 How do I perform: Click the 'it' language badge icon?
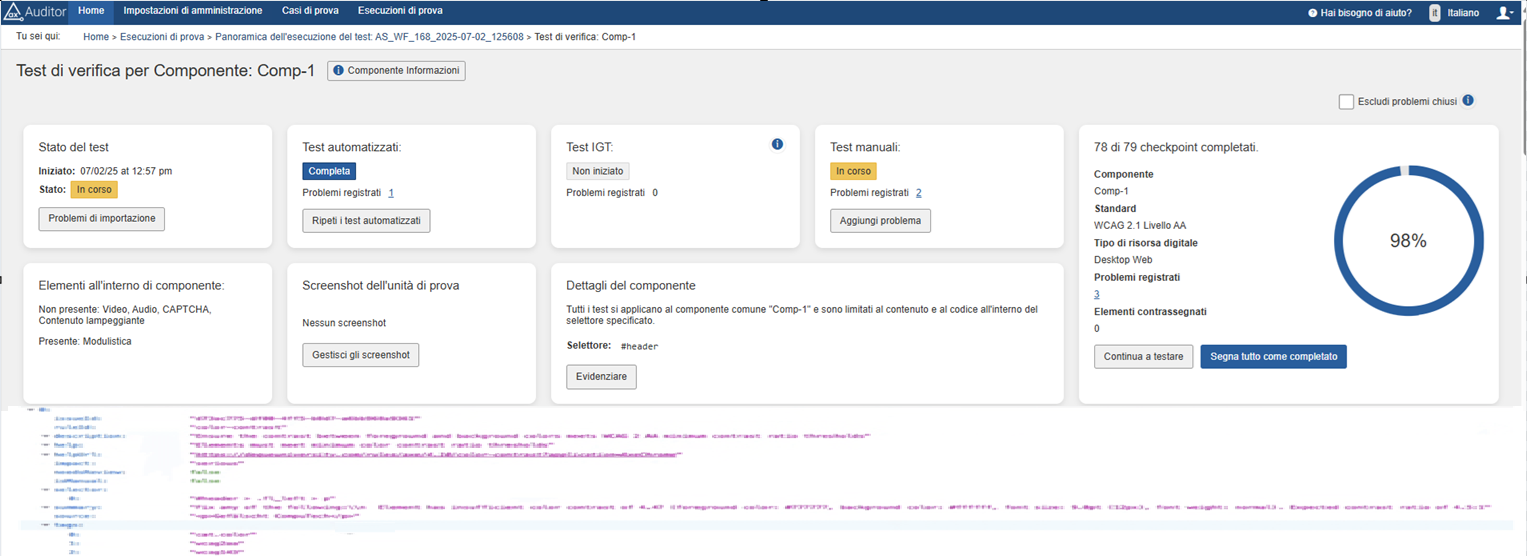[1435, 13]
